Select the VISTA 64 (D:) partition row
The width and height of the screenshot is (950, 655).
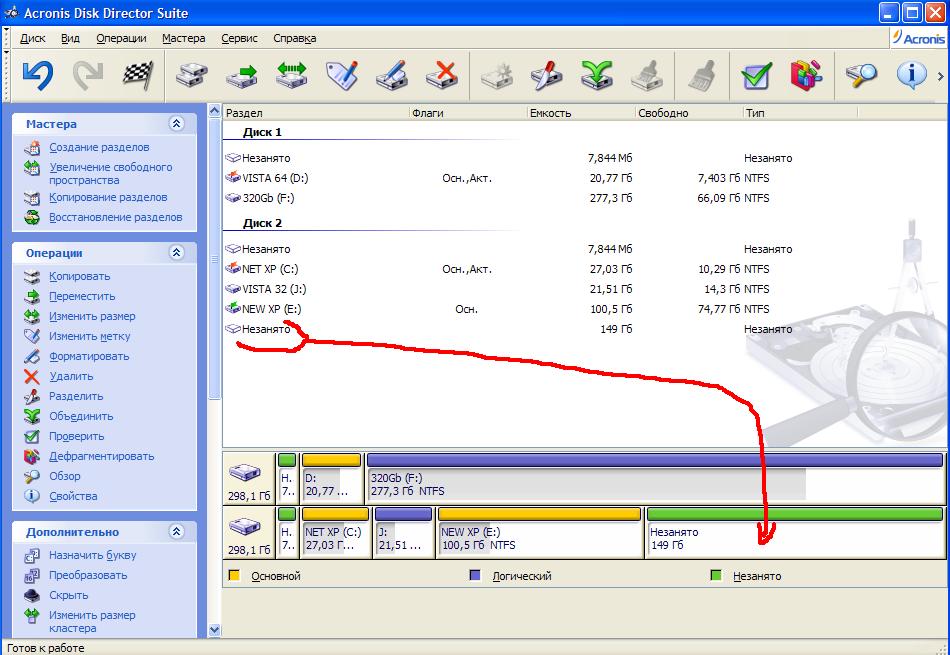point(509,178)
